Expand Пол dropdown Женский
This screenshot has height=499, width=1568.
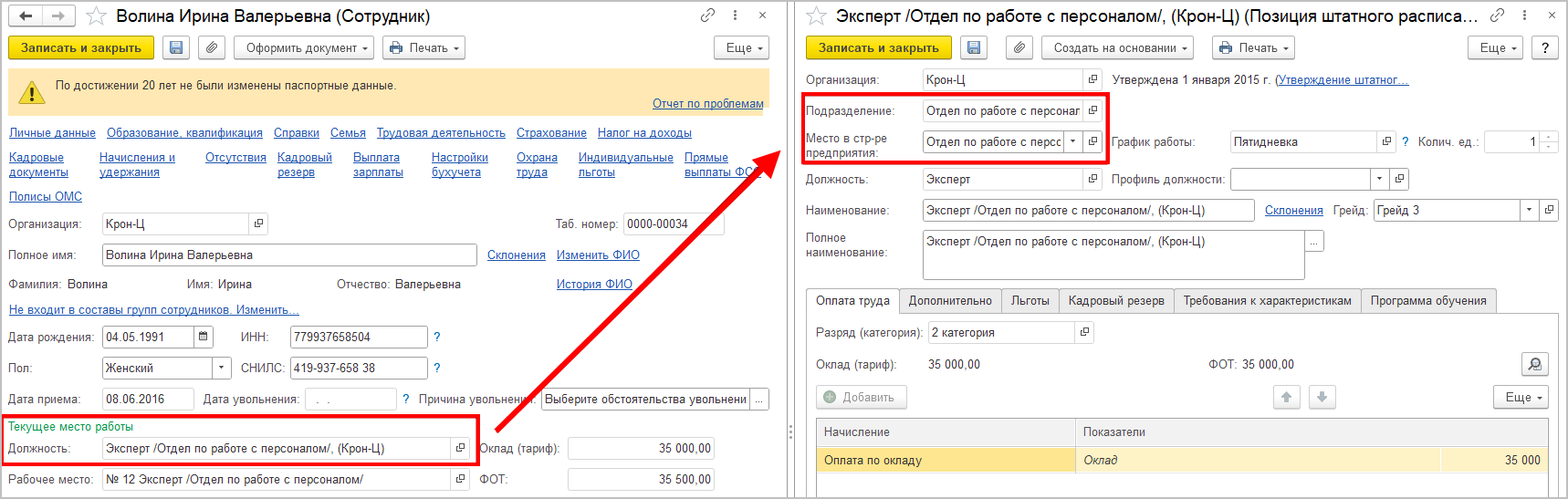(222, 368)
